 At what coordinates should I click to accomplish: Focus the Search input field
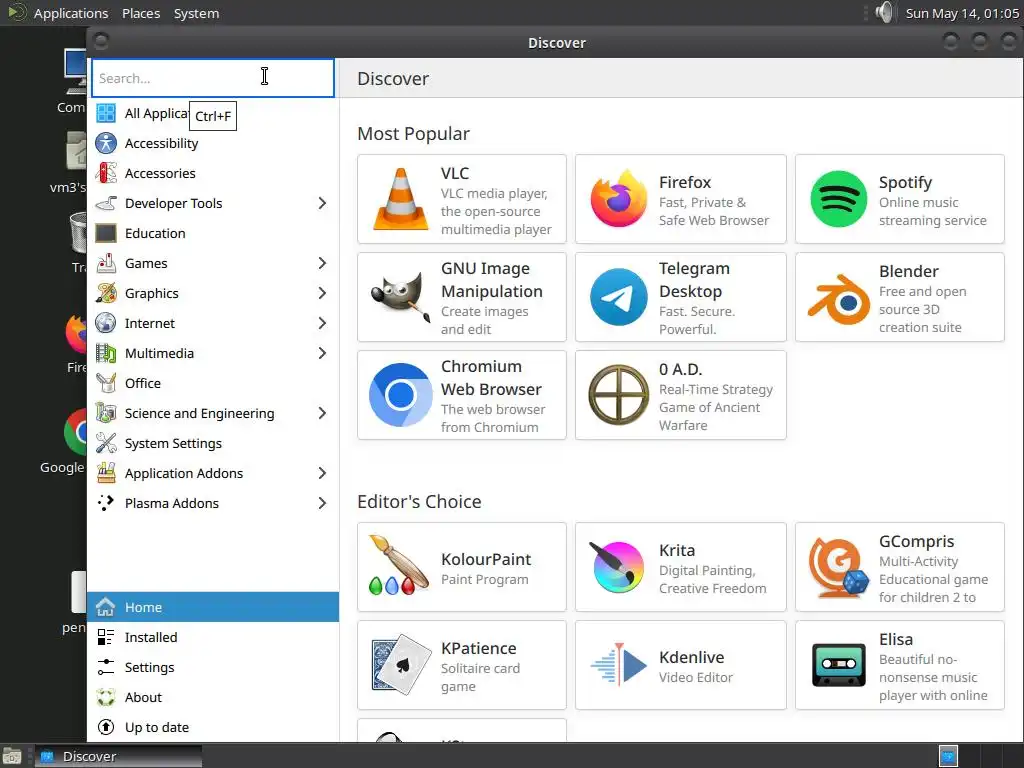213,78
